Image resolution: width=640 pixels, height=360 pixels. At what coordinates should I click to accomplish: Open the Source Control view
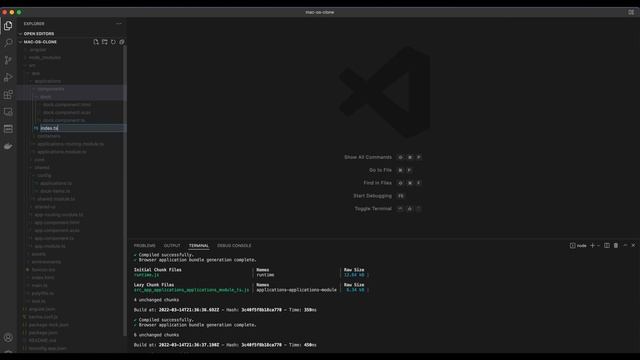click(x=8, y=60)
